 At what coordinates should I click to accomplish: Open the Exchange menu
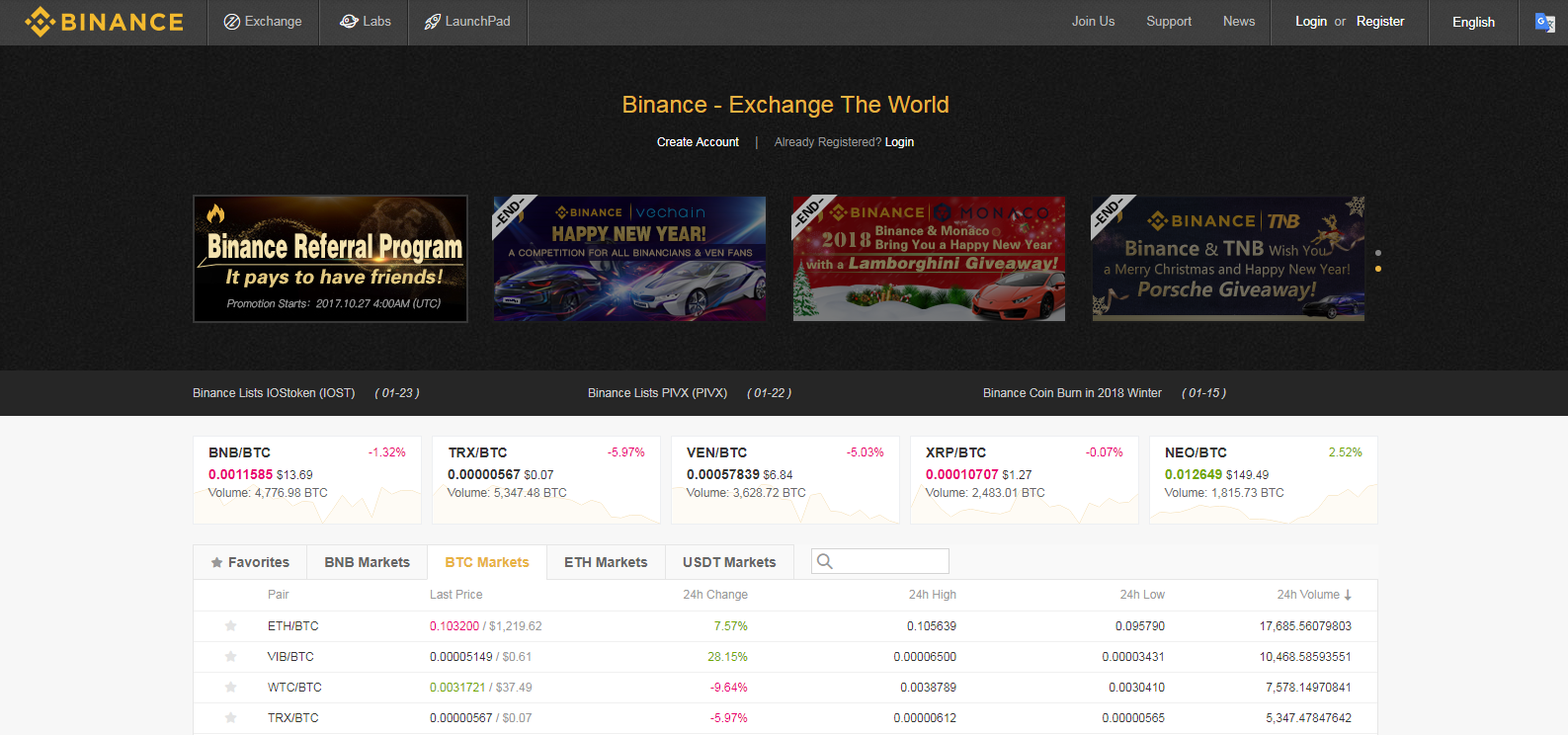(263, 22)
